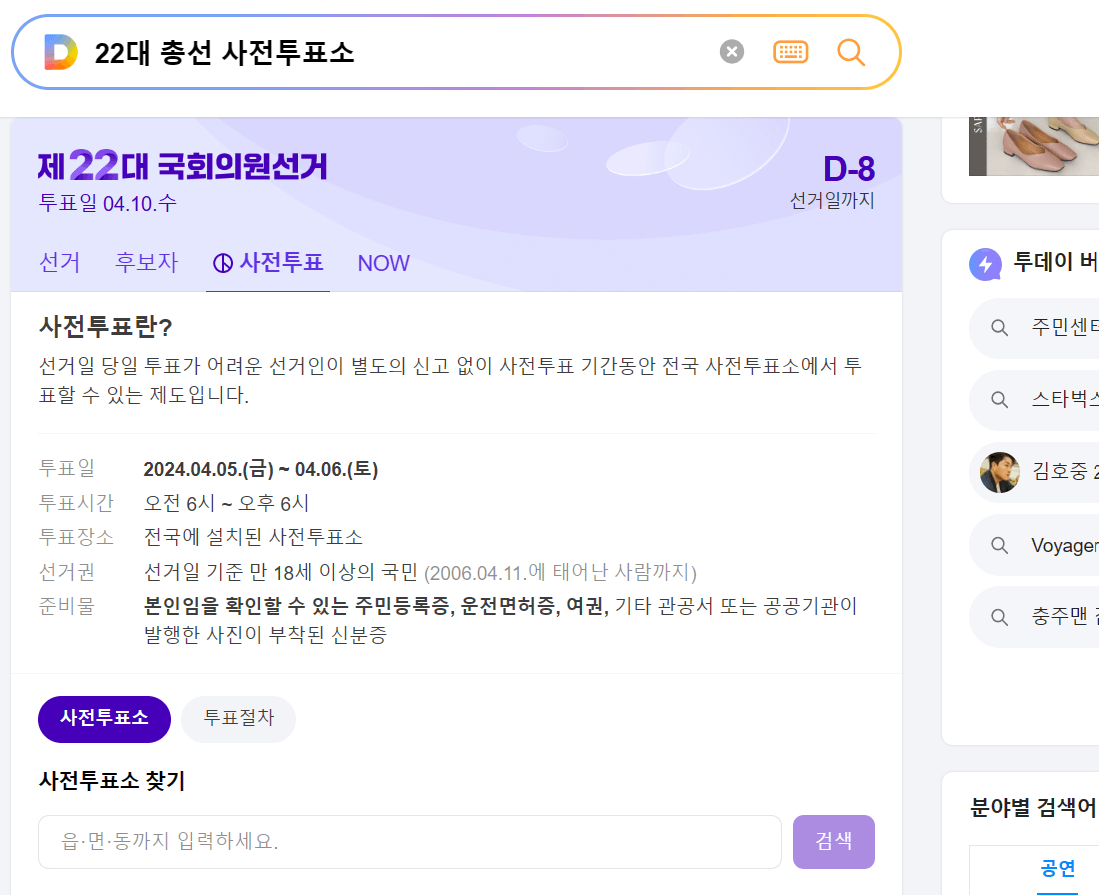The image size is (1099, 895).
Task: Click the 검색 button to find polling stations
Action: click(x=833, y=841)
